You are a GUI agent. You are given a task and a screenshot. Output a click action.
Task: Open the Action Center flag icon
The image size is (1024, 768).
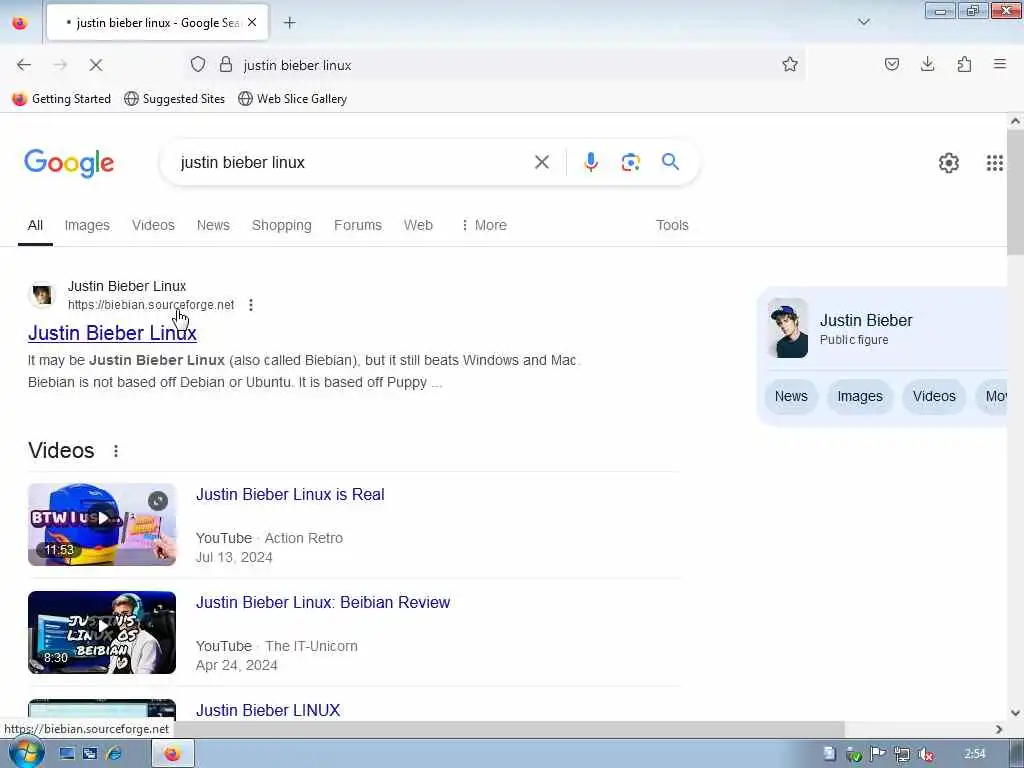pos(877,754)
